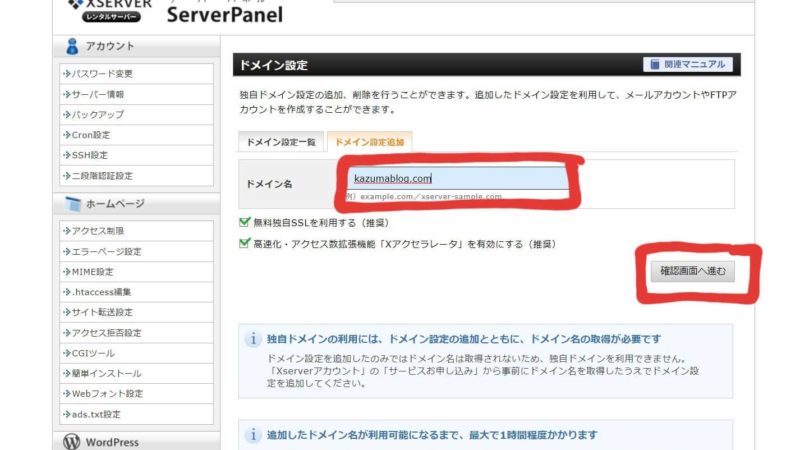The width and height of the screenshot is (800, 450).
Task: Click the example.com sample hint text
Action: click(x=425, y=196)
